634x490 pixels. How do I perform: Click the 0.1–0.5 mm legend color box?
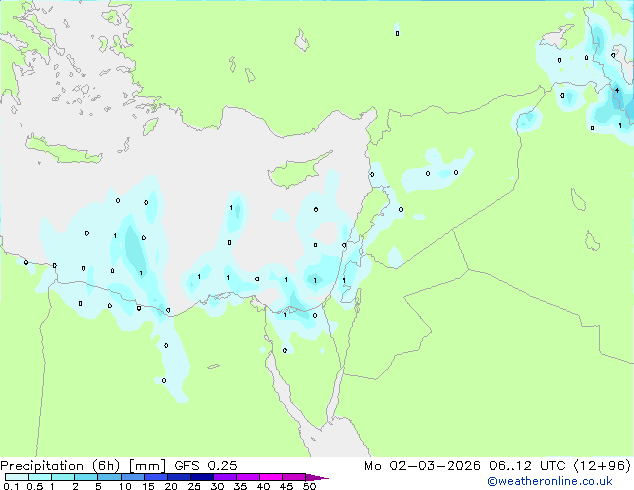click(x=17, y=477)
